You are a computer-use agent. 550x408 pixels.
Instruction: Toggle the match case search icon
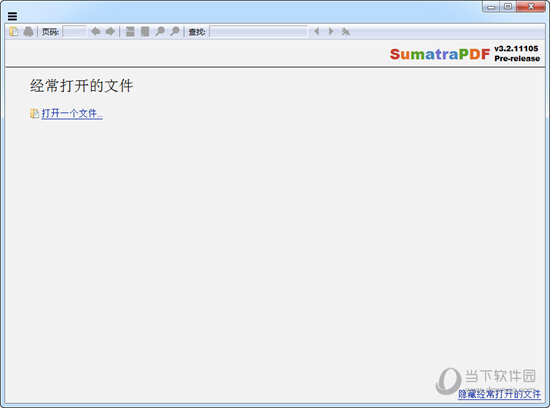pyautogui.click(x=346, y=32)
